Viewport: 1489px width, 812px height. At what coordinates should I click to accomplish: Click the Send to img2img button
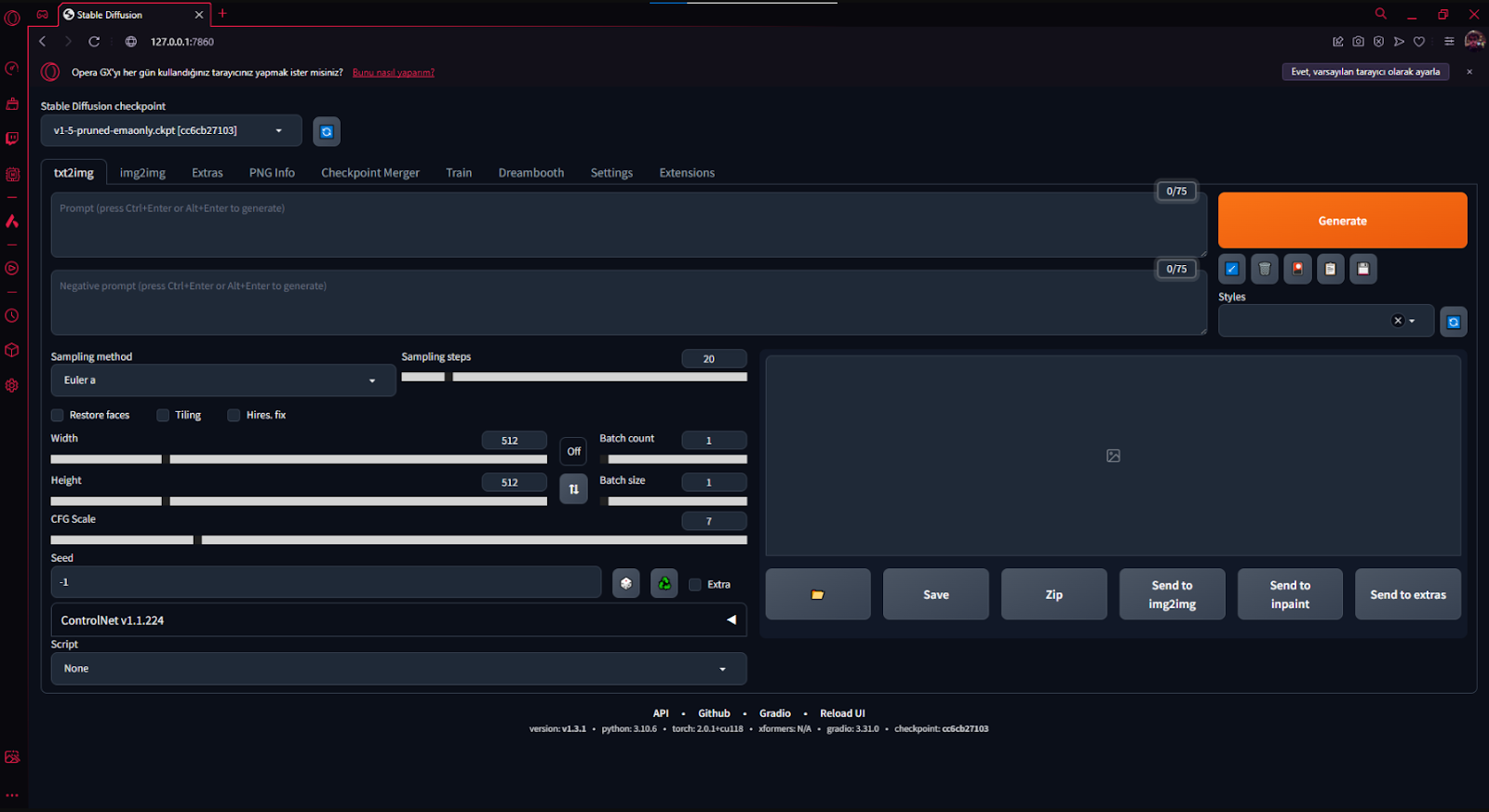click(1173, 594)
